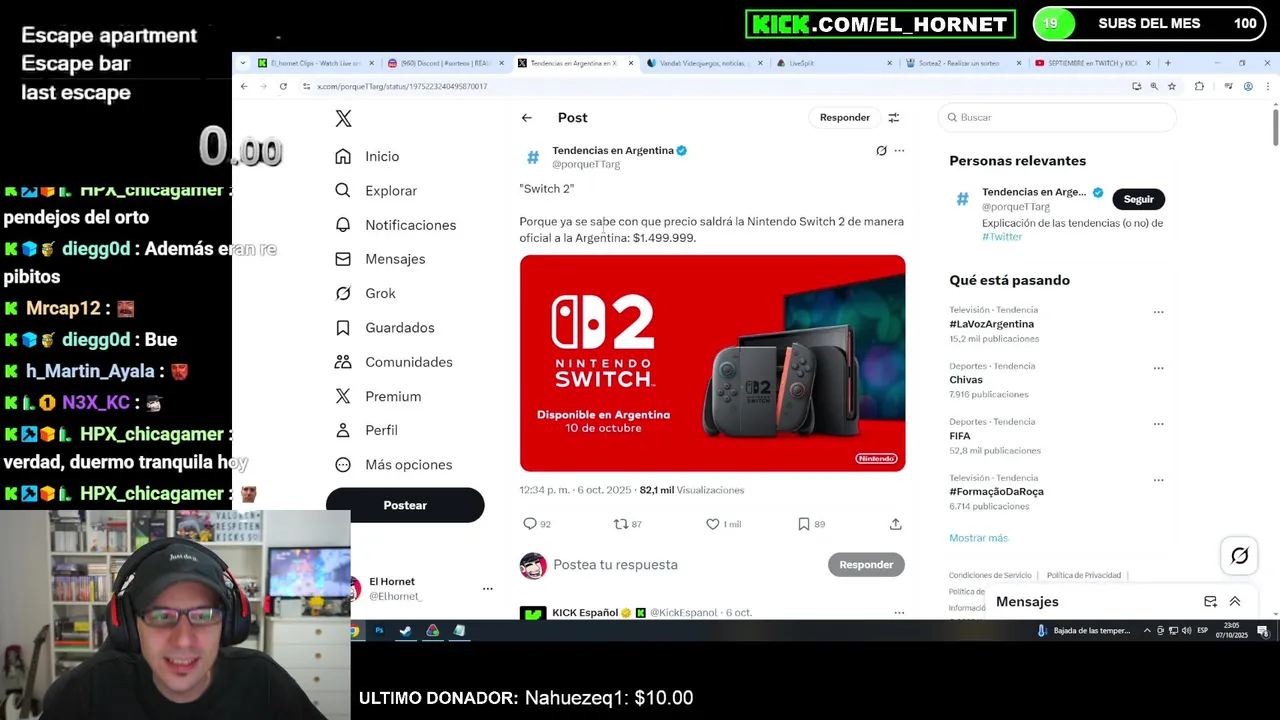The width and height of the screenshot is (1280, 720).
Task: Open more options for #LaVozArgentina trend
Action: pyautogui.click(x=1158, y=312)
